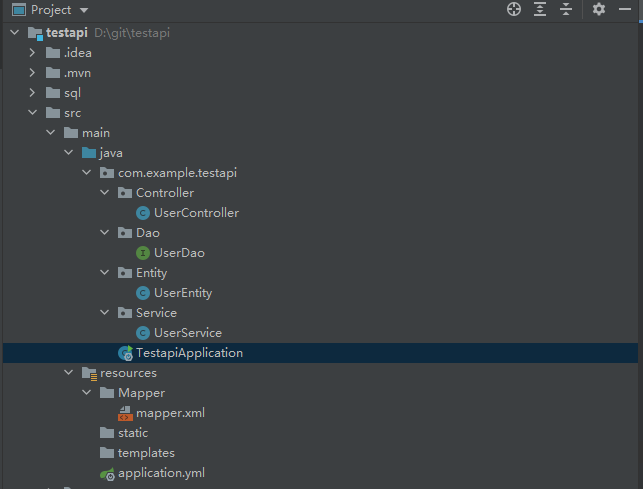Open the Project view dropdown

pos(82,10)
